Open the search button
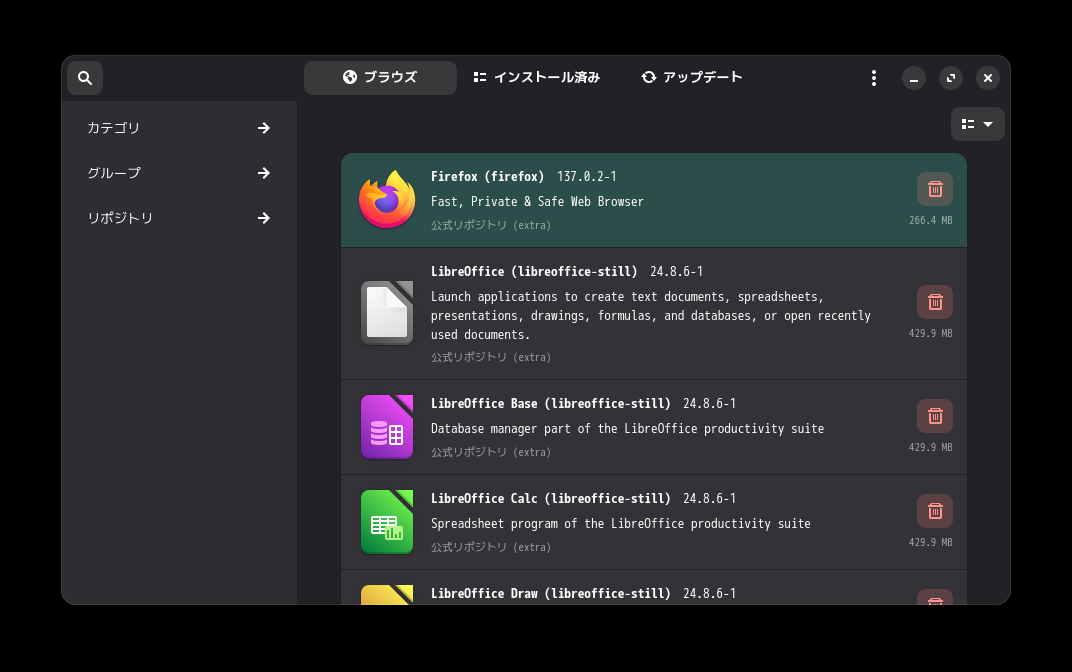This screenshot has width=1072, height=672. coord(85,78)
